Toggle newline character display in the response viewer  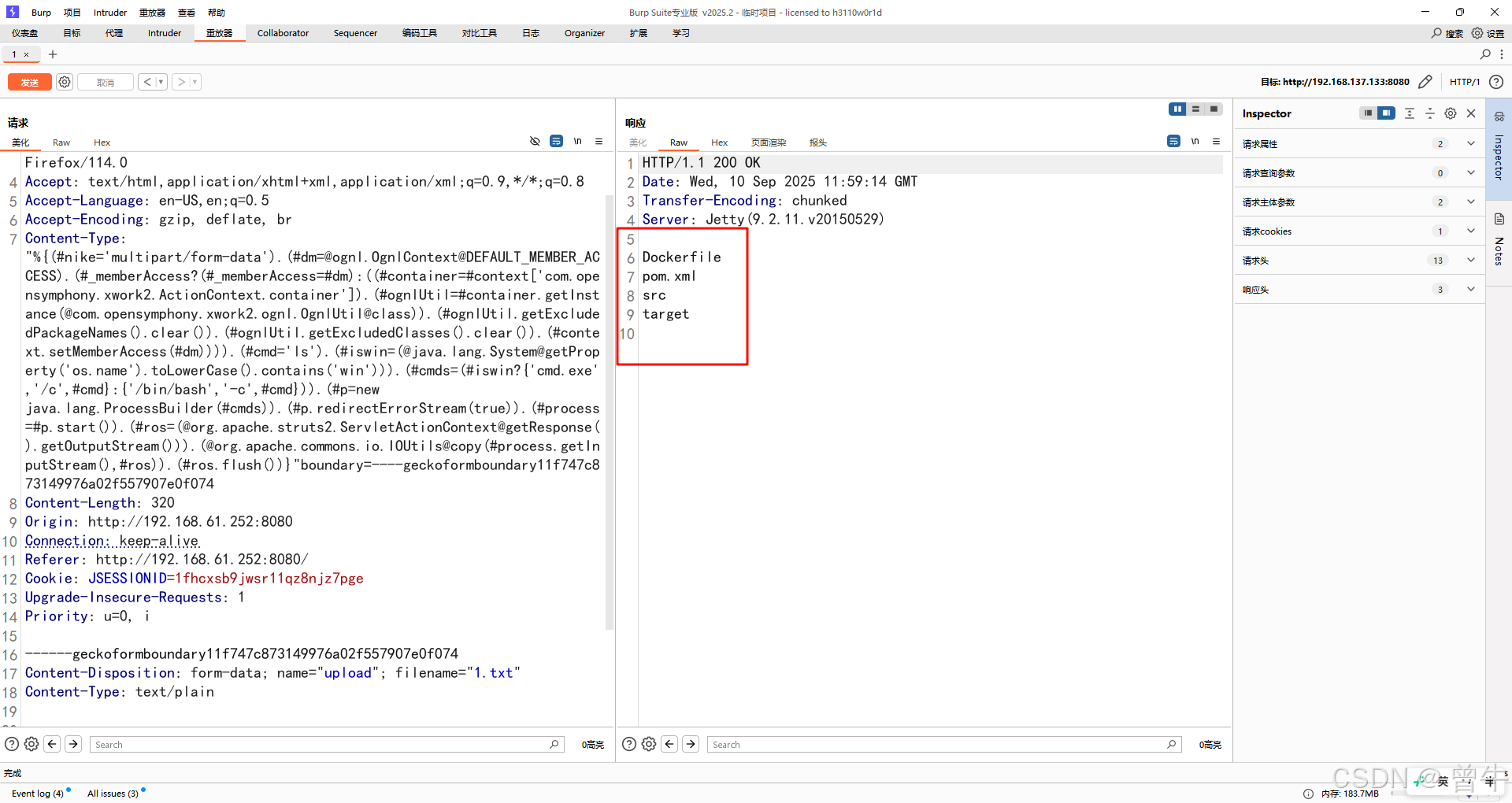point(1195,141)
